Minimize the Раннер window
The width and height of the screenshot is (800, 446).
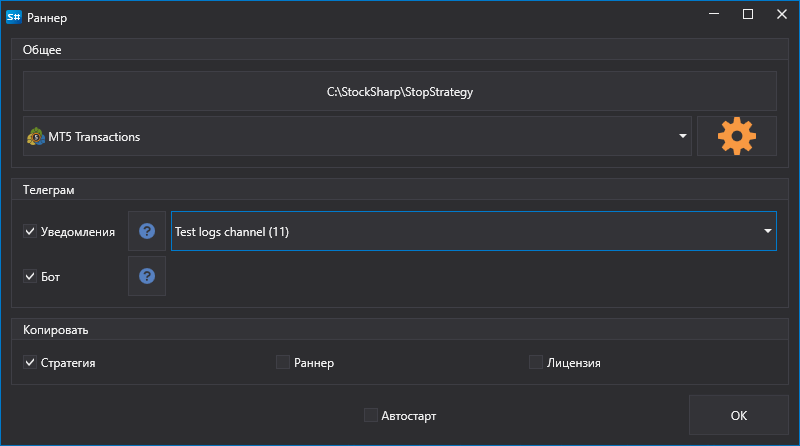click(714, 14)
